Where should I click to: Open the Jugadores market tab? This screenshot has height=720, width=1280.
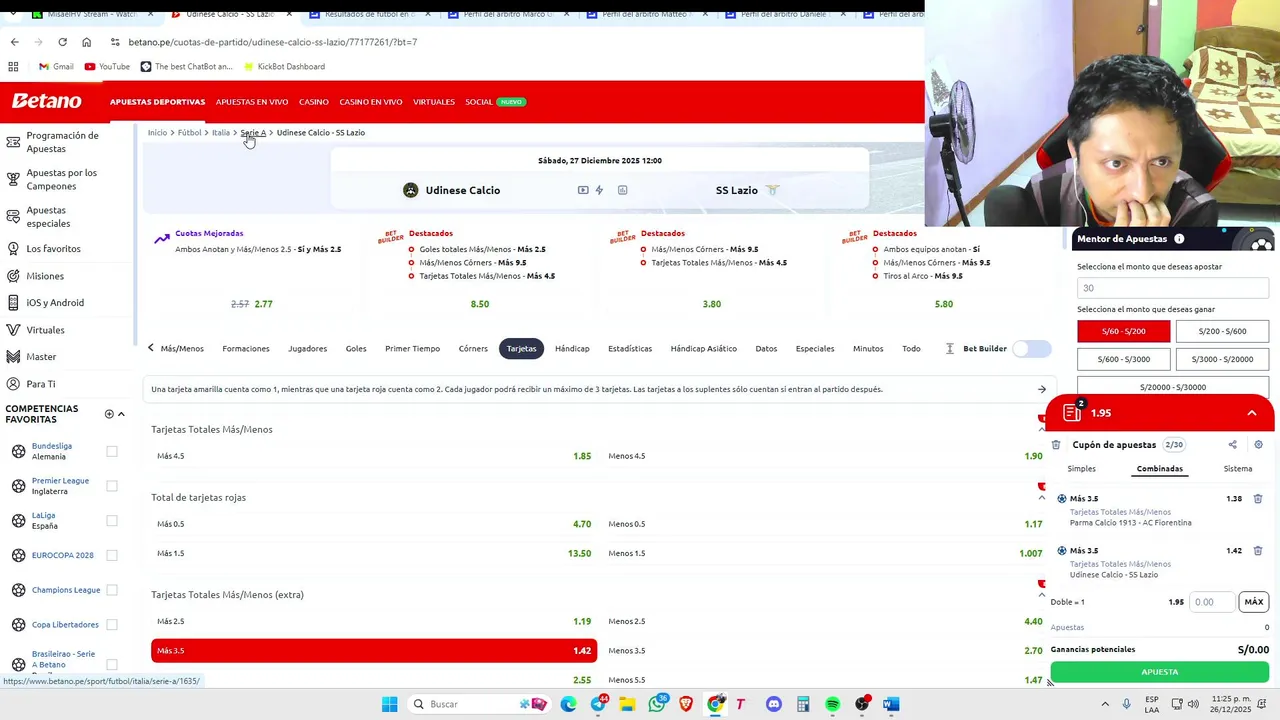307,349
